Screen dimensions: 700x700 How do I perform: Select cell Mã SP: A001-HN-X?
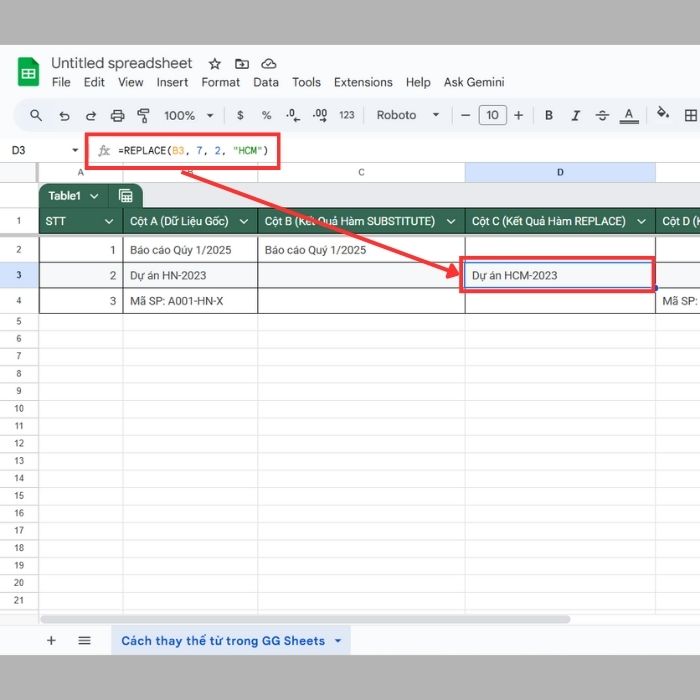190,301
